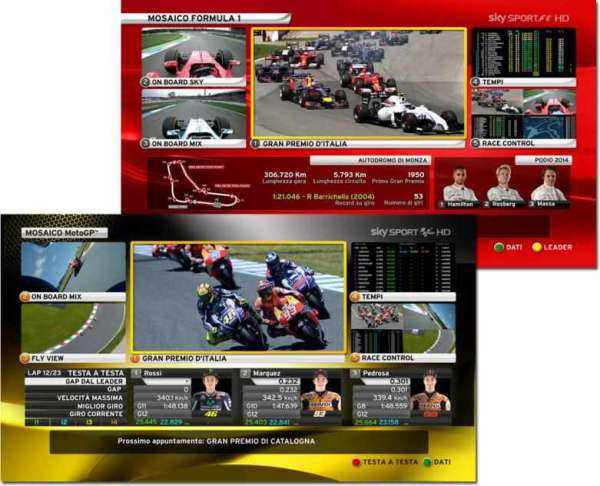The width and height of the screenshot is (600, 486).
Task: Click Prossimo appuntamento GRAN PREMIO DI CATALOGNA banner
Action: pyautogui.click(x=238, y=441)
